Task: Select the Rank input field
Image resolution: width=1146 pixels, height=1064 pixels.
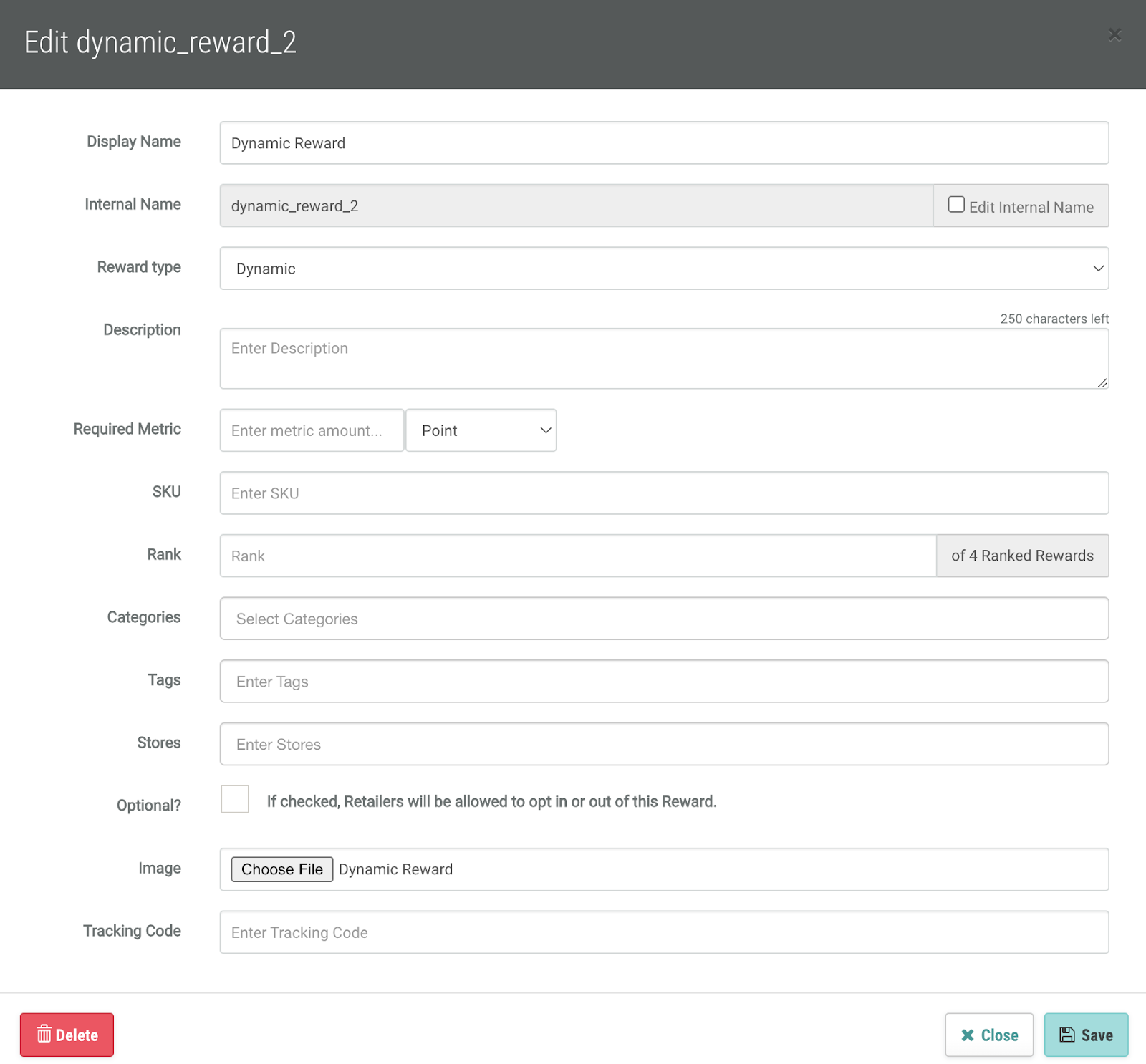Action: pos(577,556)
